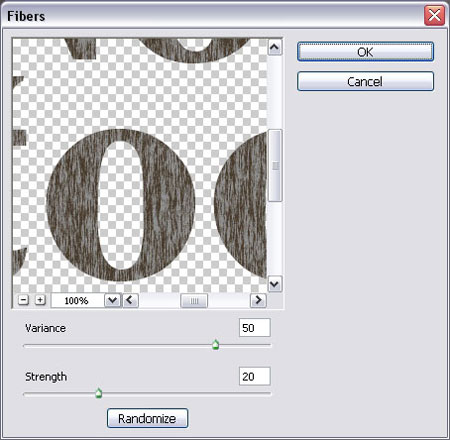This screenshot has height=440, width=450.
Task: Click the zoom out minus icon
Action: 23,300
